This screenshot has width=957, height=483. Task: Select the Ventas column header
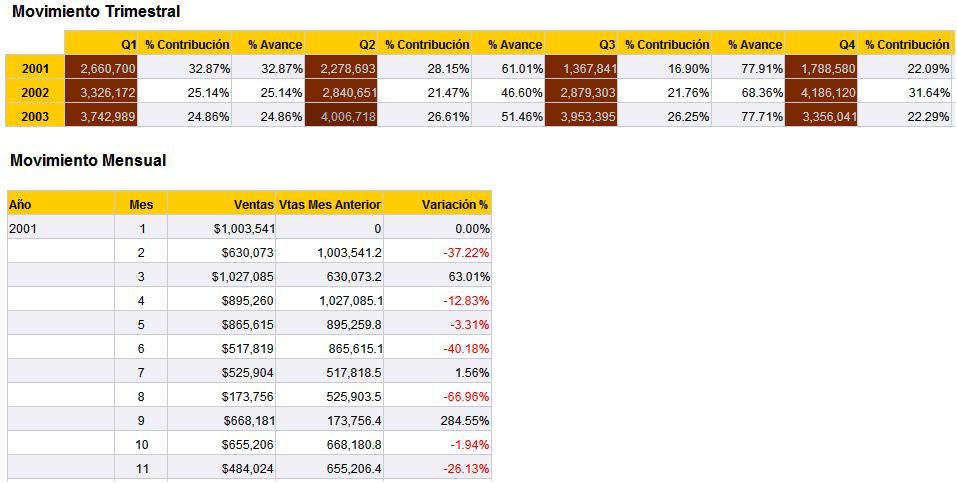coord(222,204)
